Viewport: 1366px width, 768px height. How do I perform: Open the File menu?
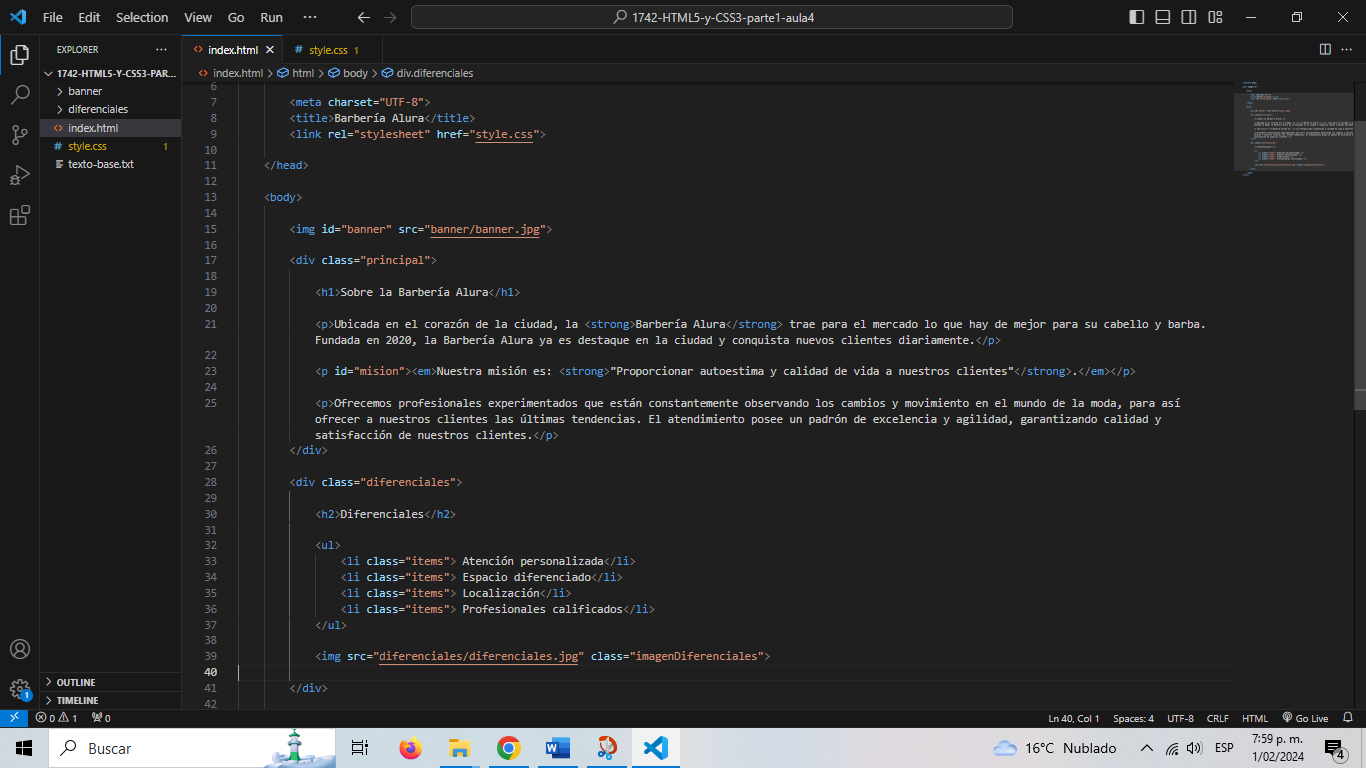[53, 17]
